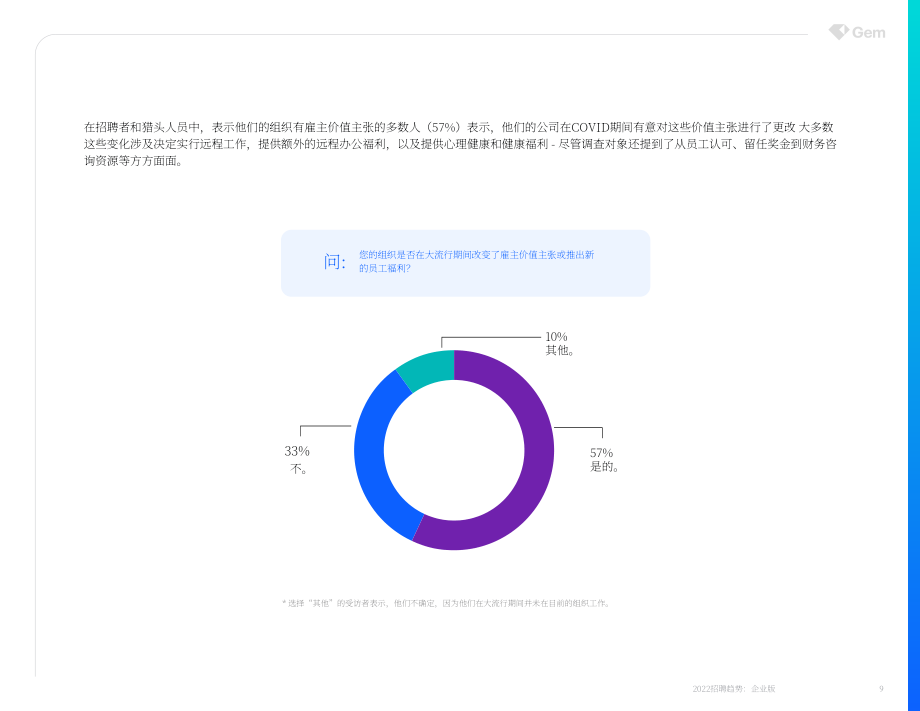
Task: Click the '10%' label text
Action: pyautogui.click(x=556, y=337)
